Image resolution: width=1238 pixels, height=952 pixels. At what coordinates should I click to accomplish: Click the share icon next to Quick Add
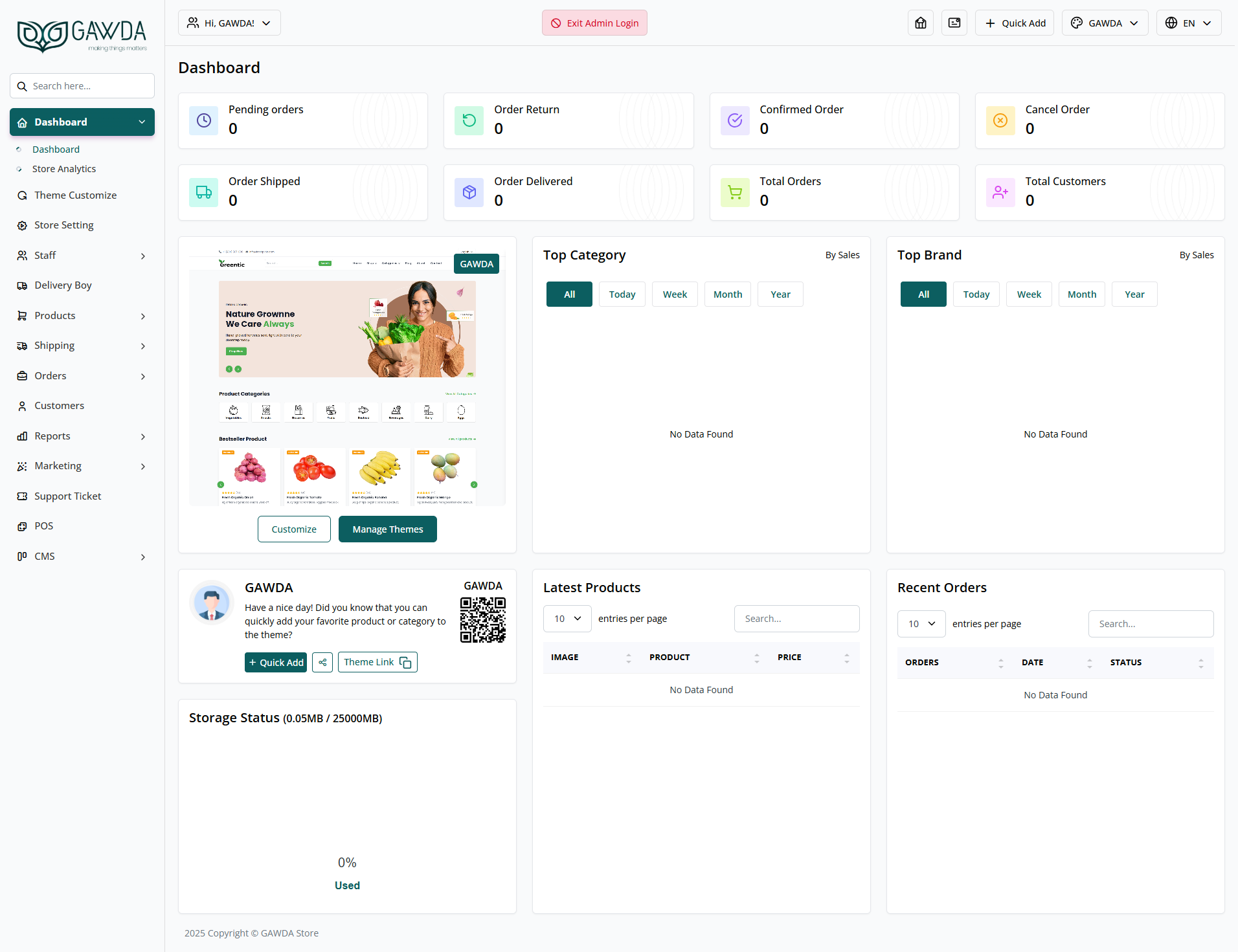click(322, 662)
